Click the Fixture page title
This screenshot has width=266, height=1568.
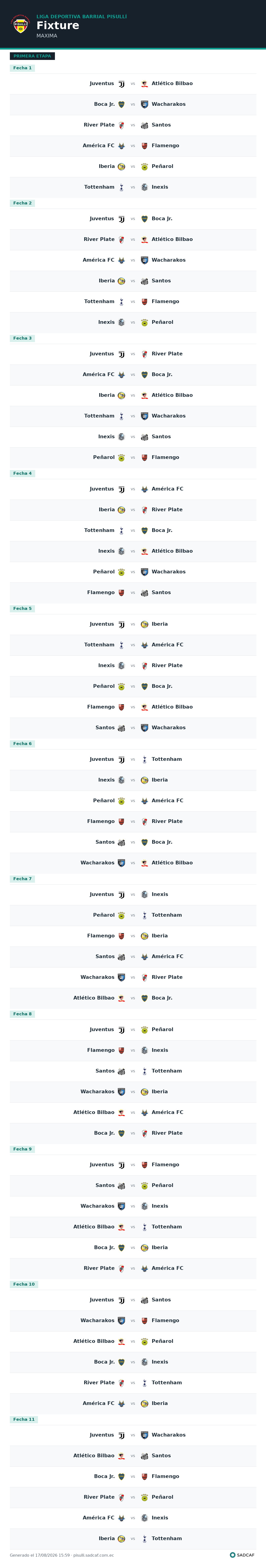click(x=58, y=25)
